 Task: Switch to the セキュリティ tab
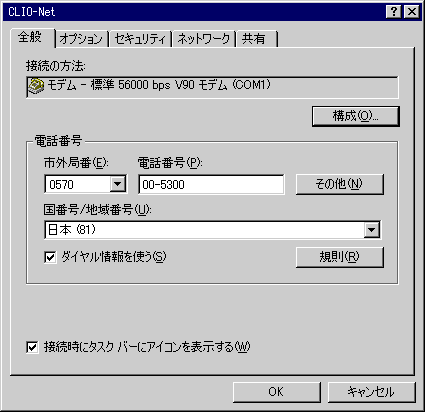[140, 39]
